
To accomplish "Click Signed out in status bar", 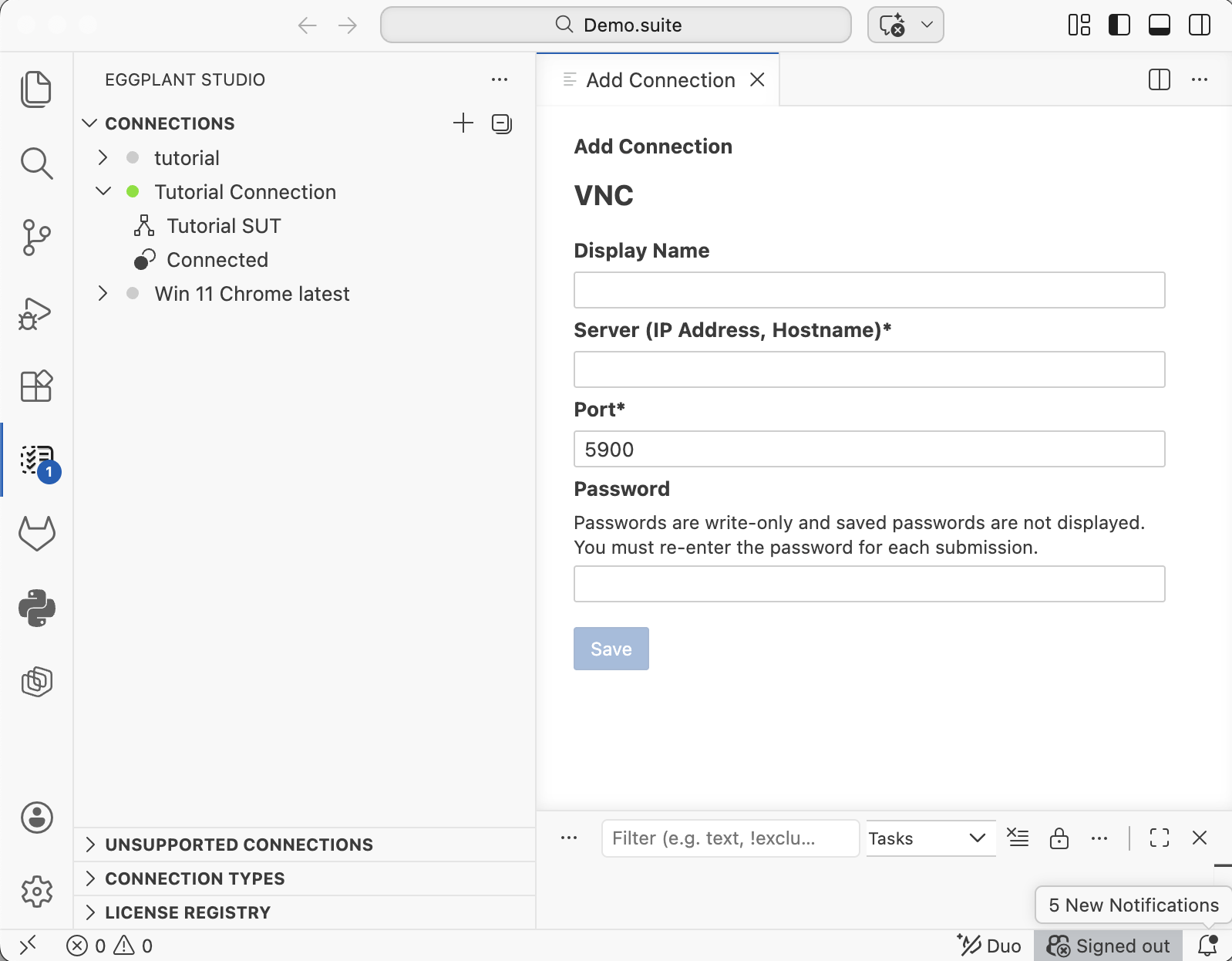I will tap(1108, 946).
